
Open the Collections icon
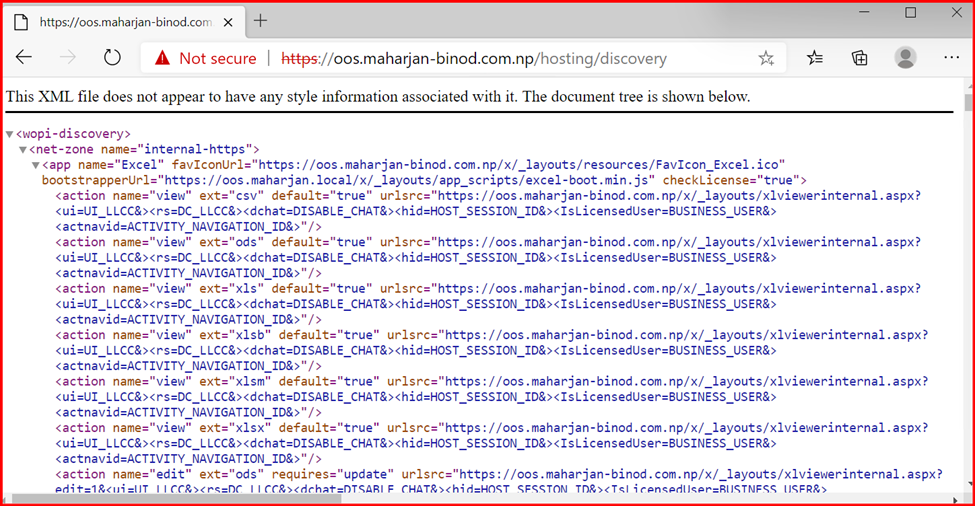click(x=859, y=58)
